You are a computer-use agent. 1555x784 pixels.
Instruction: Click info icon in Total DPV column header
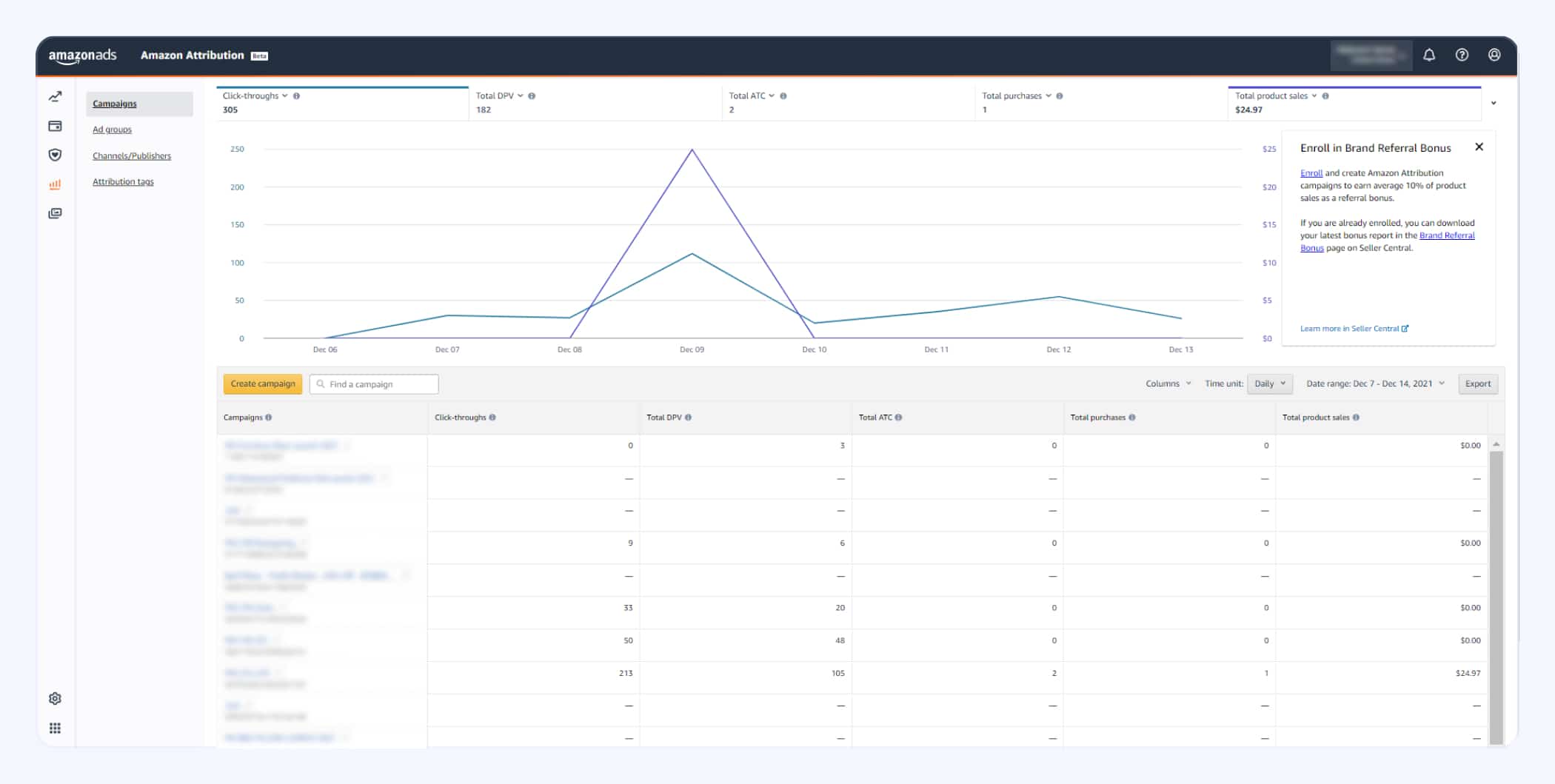[x=688, y=418]
